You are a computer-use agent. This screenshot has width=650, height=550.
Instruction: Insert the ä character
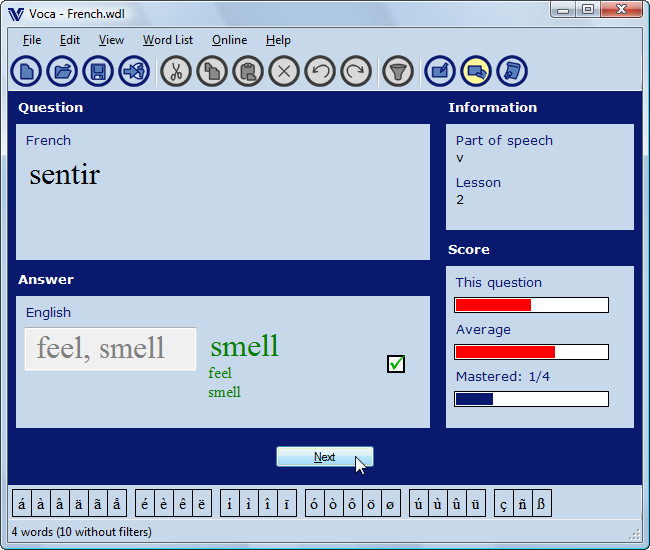point(79,503)
